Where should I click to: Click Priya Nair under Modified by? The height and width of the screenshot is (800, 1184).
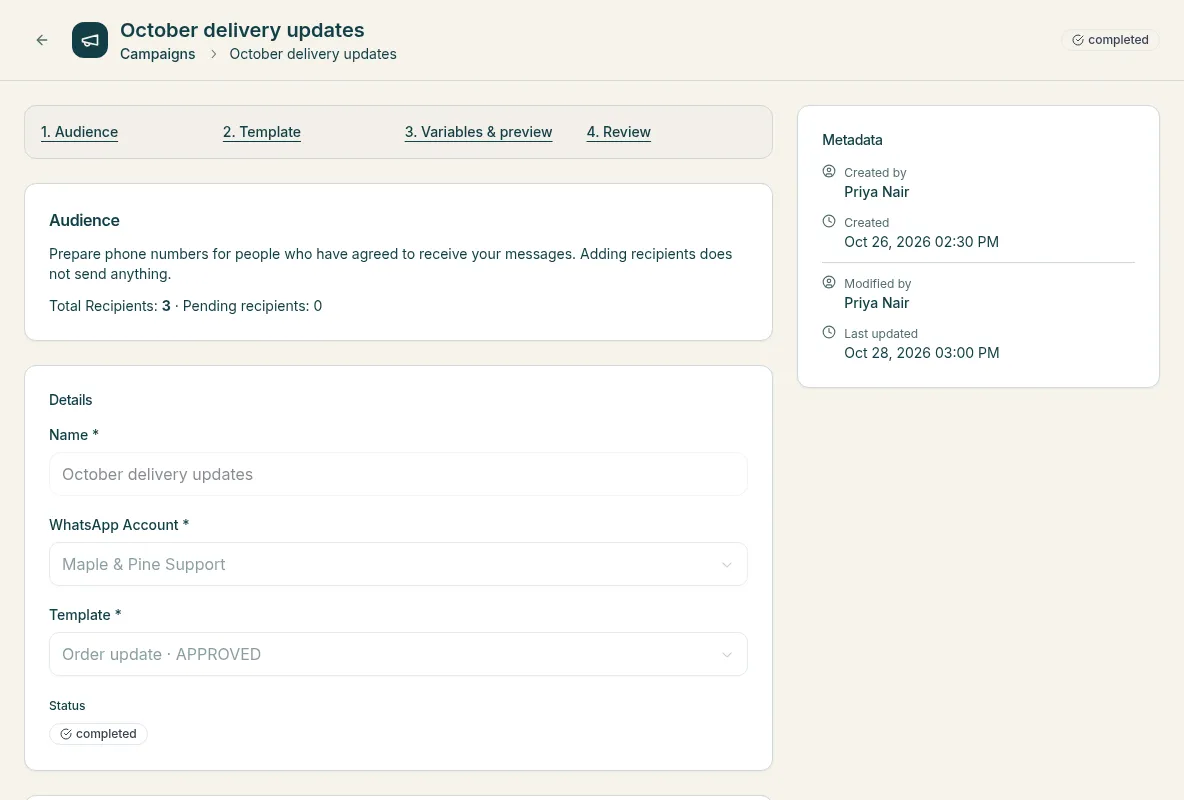tap(876, 303)
